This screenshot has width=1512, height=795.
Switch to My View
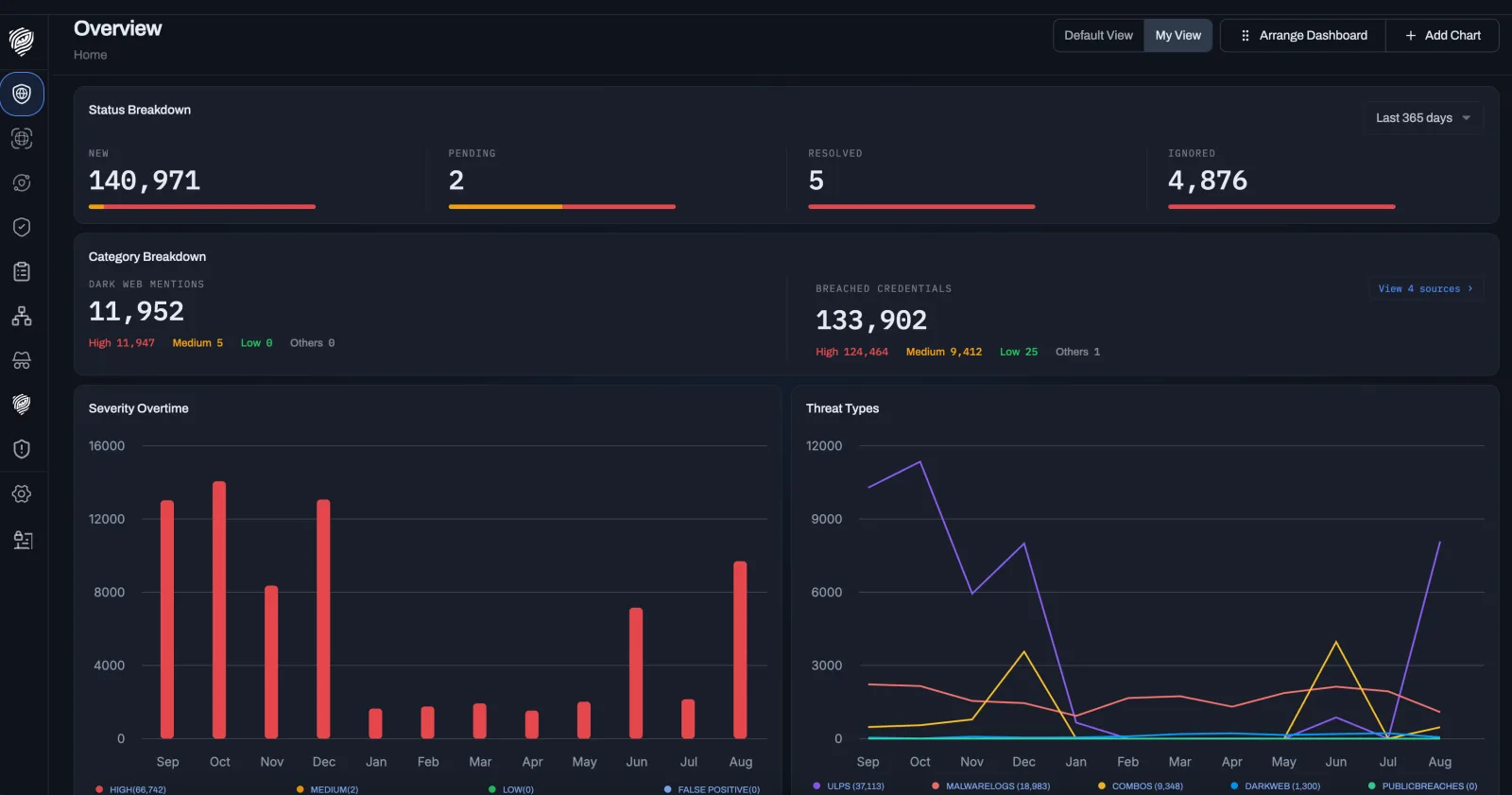click(x=1178, y=35)
